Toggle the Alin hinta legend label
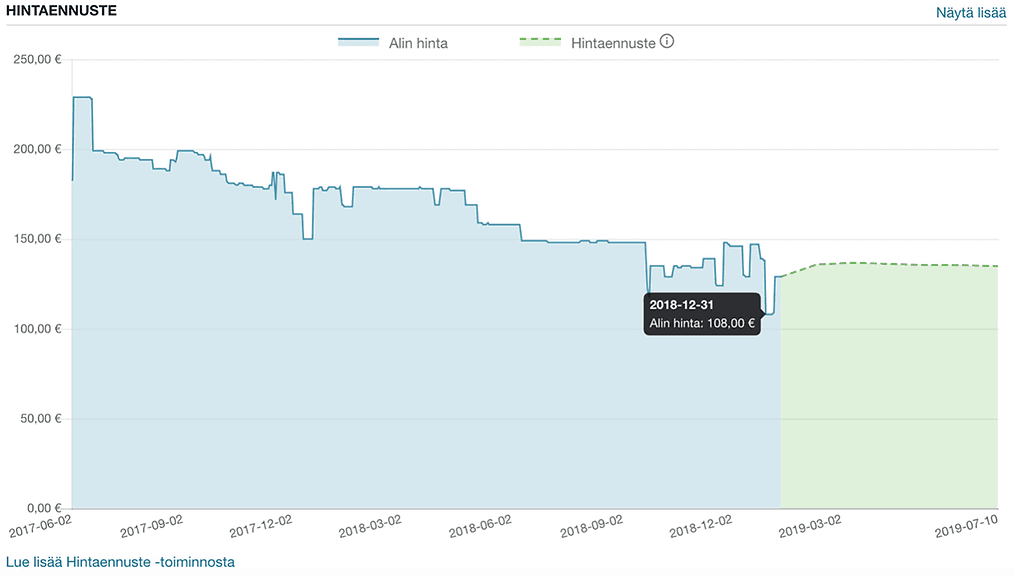 418,43
